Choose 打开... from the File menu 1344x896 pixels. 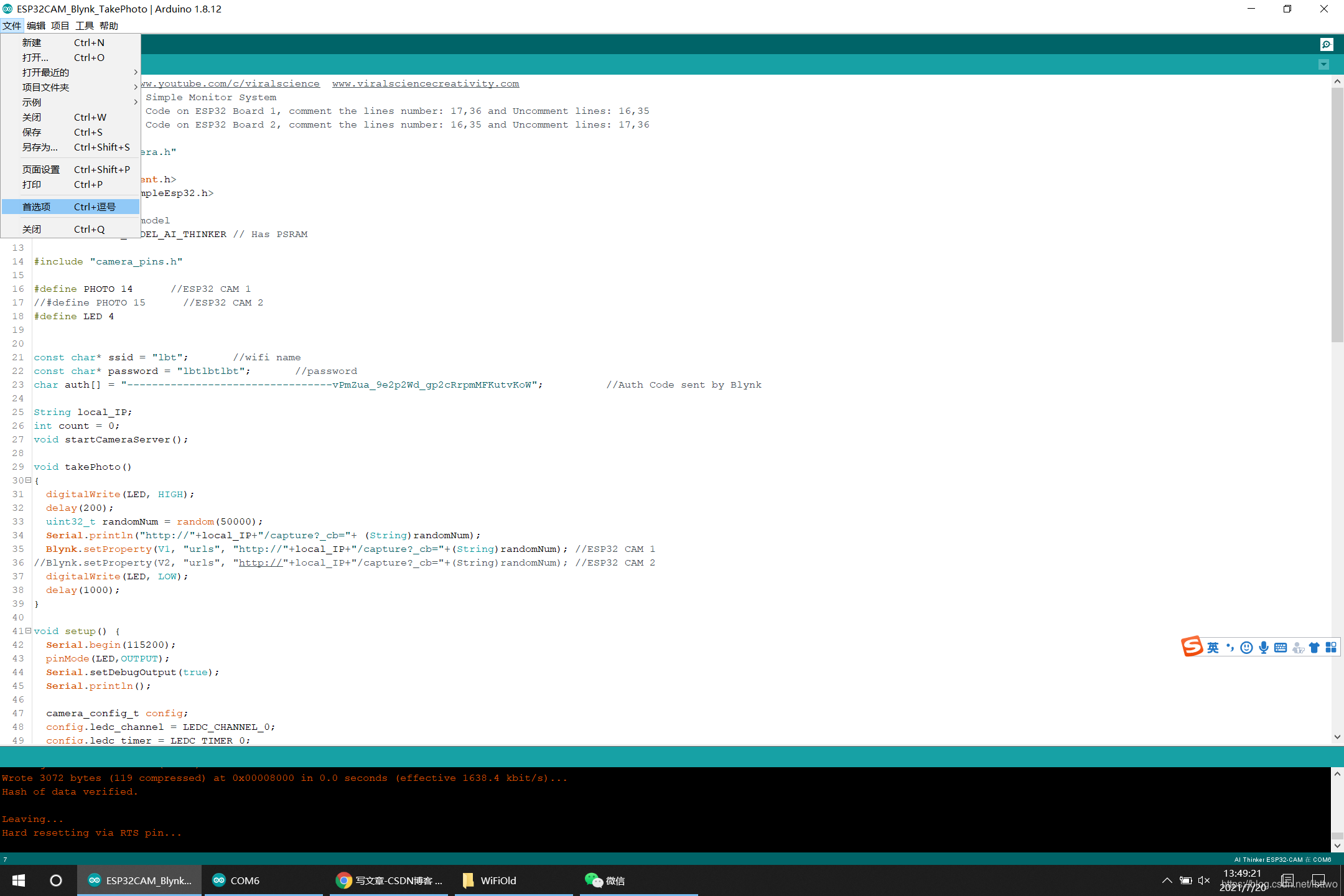(70, 57)
